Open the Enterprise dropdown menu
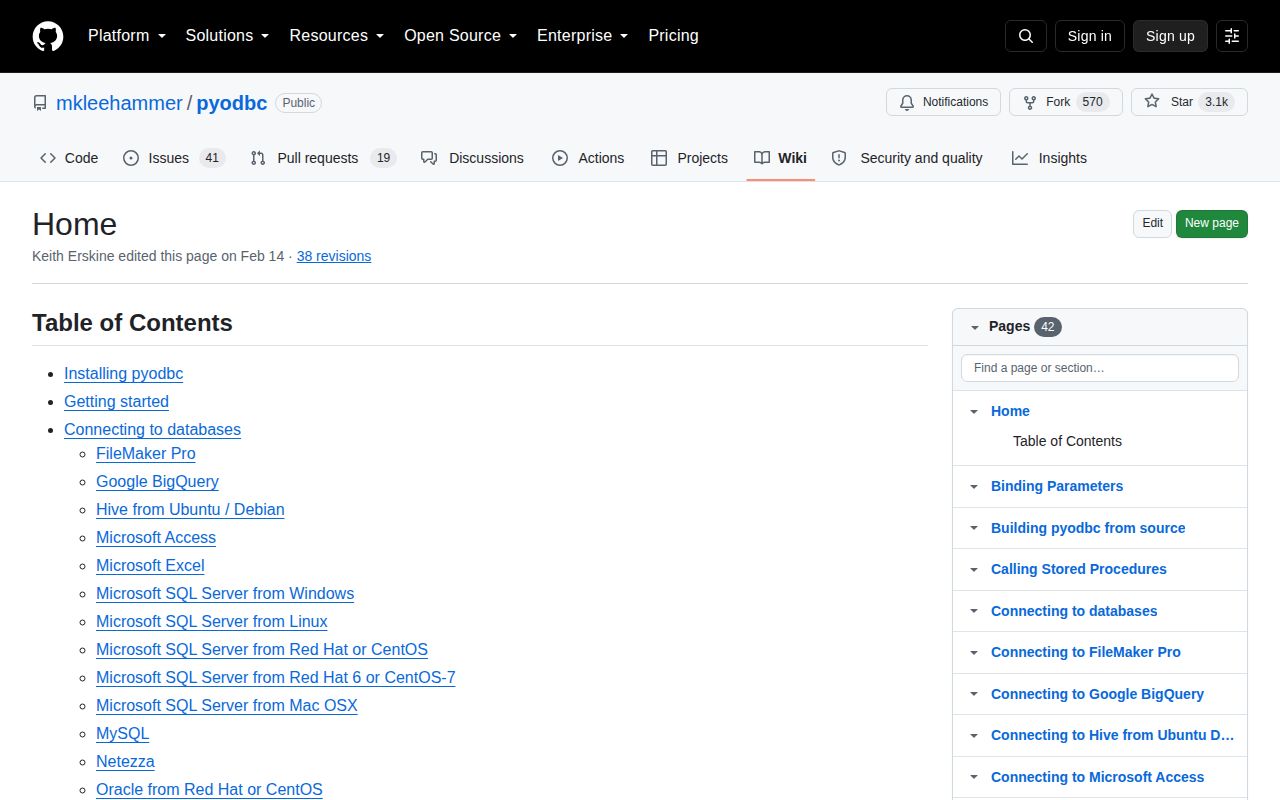 pyautogui.click(x=582, y=36)
